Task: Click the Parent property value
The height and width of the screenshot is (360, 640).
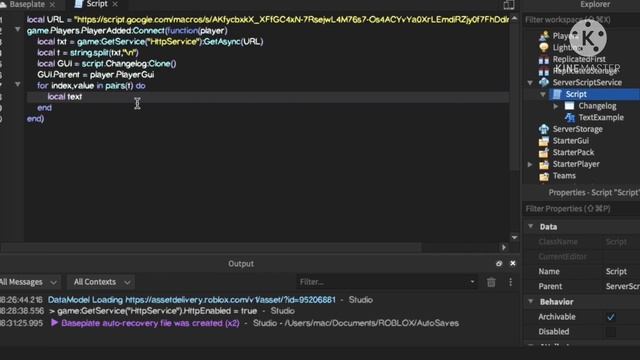Action: coord(622,287)
